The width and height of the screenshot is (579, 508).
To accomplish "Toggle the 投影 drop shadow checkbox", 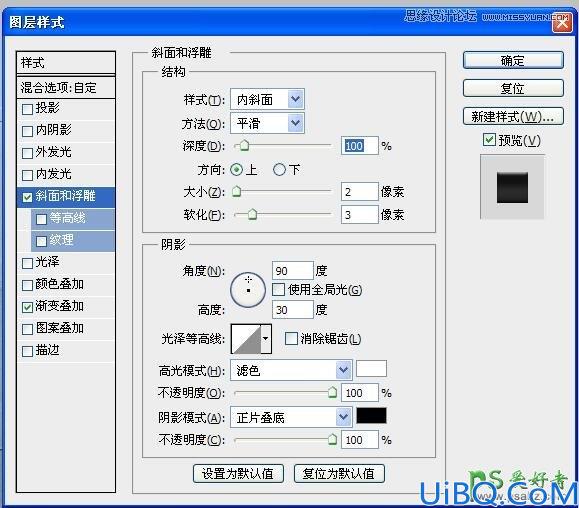I will coord(27,109).
